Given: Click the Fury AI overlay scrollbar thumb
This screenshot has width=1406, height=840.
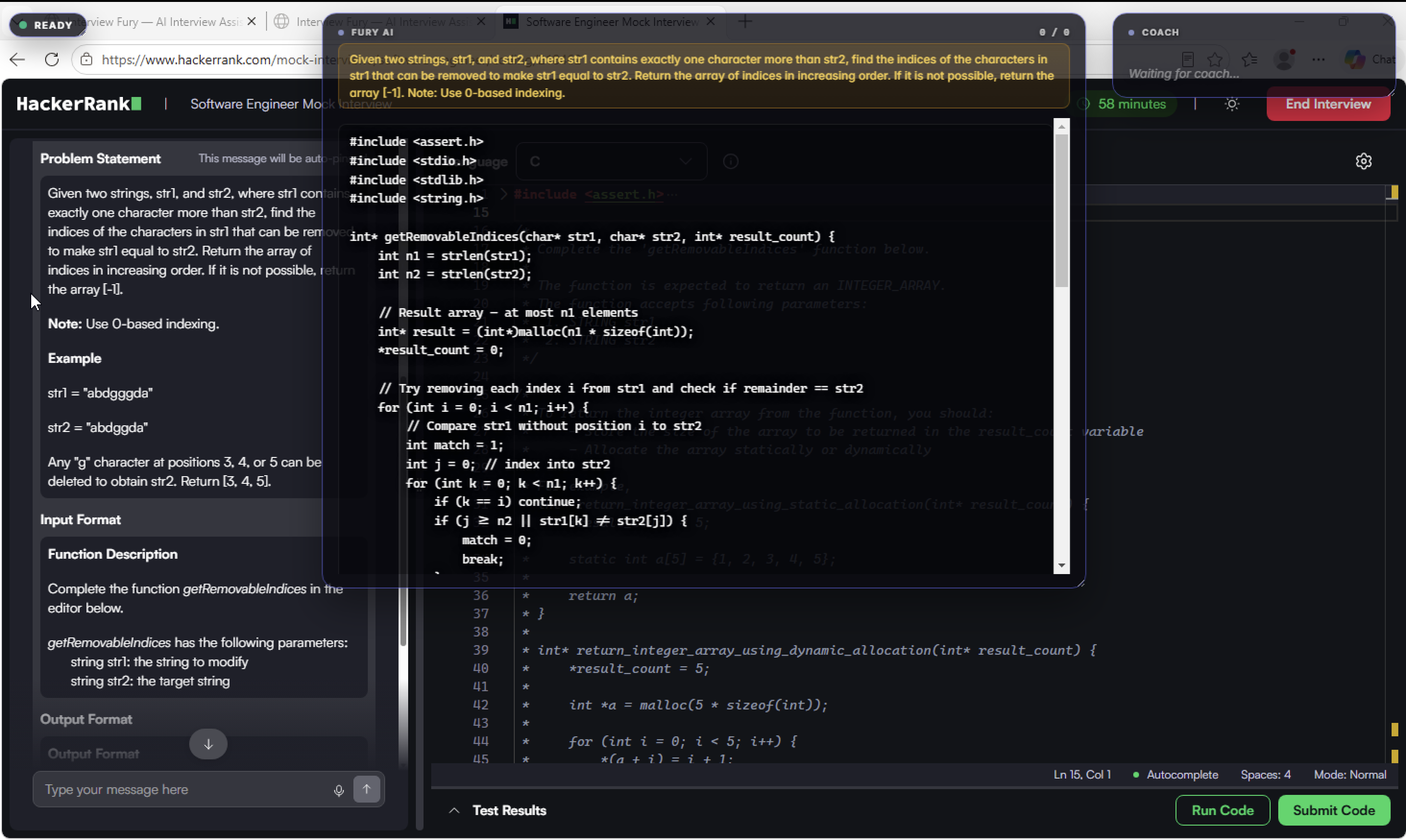Looking at the screenshot, I should click(1062, 211).
